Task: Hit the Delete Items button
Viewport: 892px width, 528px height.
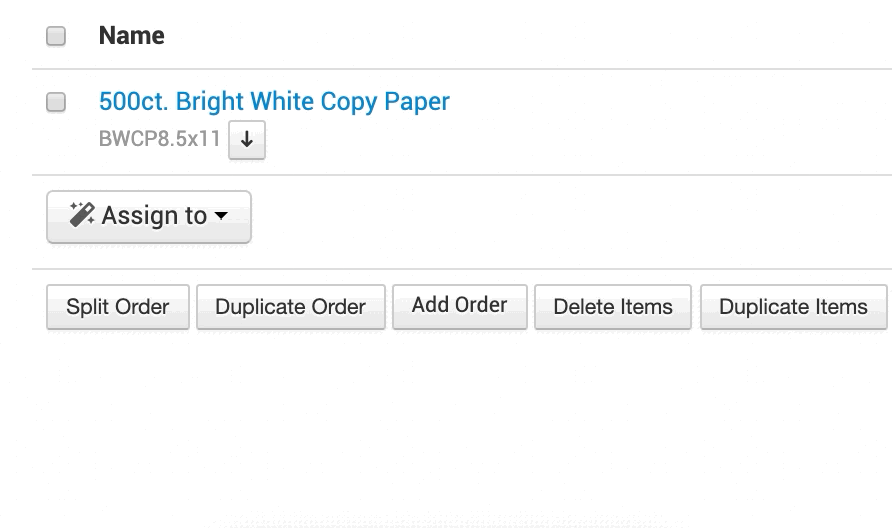Action: click(613, 307)
